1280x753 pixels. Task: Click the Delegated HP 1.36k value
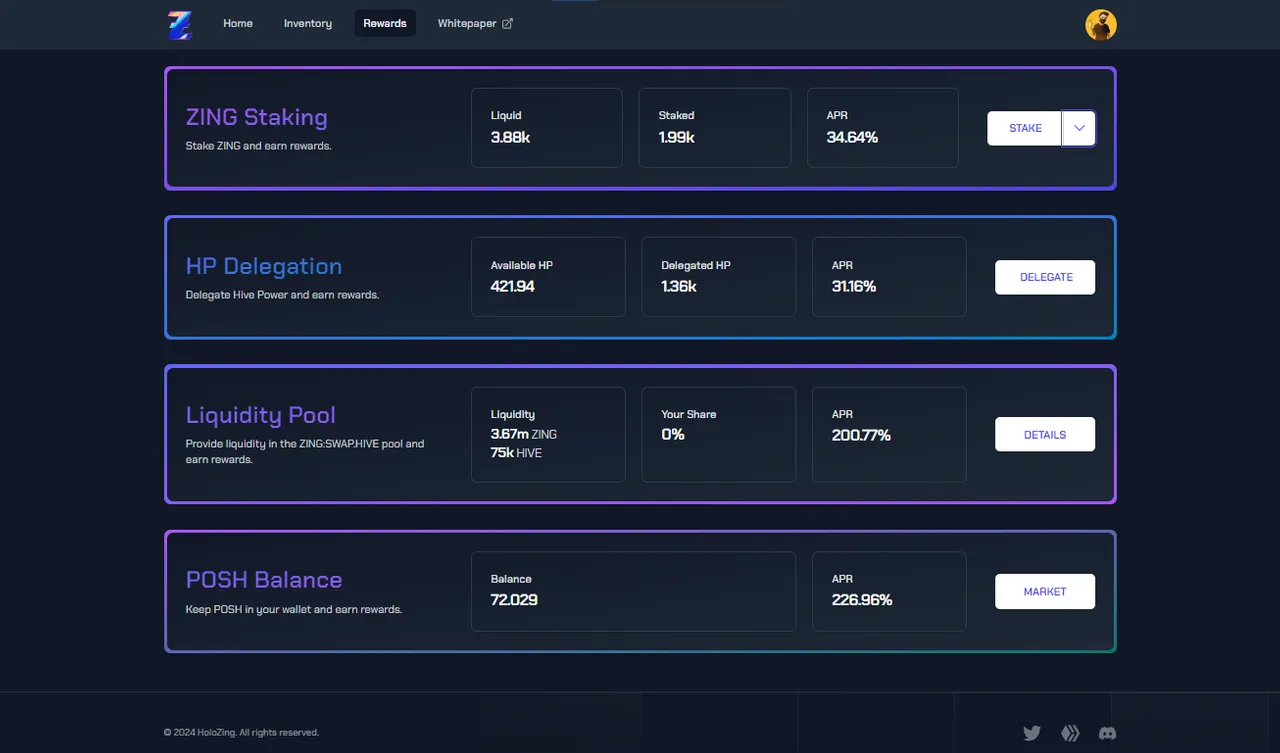click(679, 286)
